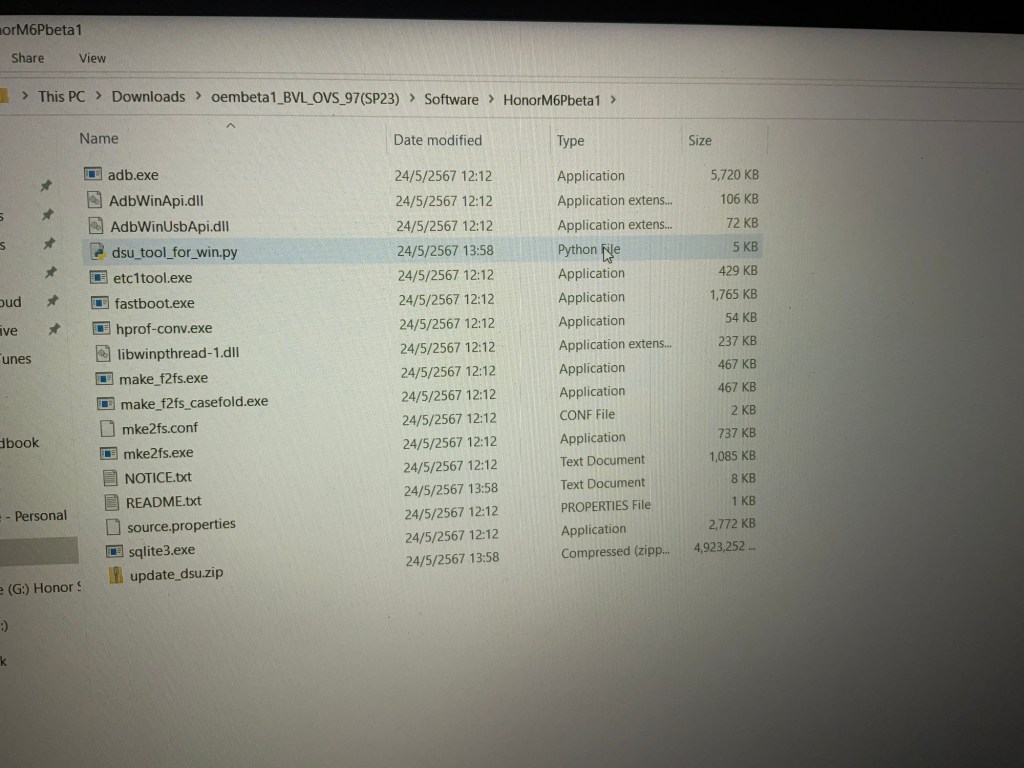
Task: Open the View ribbon tab
Action: [92, 58]
